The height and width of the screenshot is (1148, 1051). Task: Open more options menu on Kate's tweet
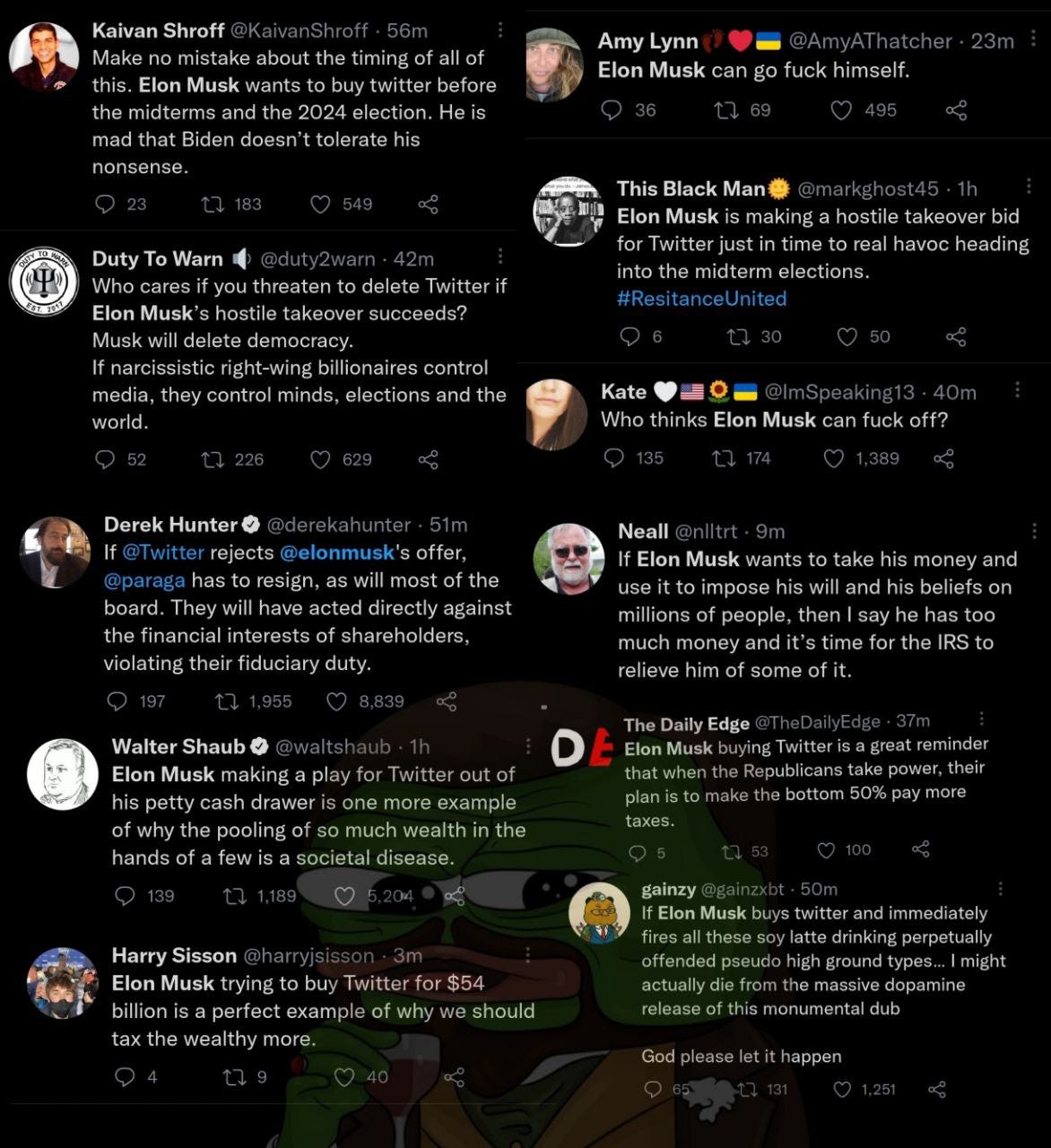click(x=1017, y=390)
